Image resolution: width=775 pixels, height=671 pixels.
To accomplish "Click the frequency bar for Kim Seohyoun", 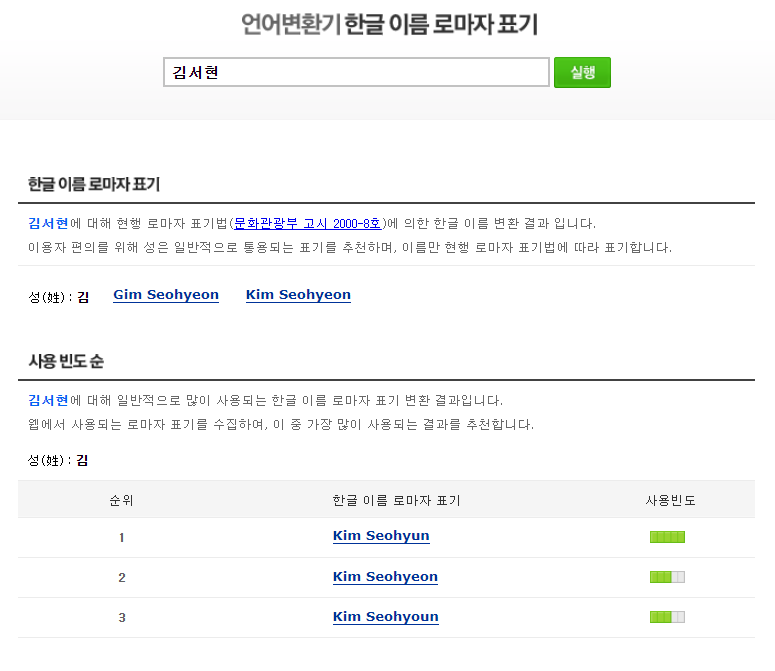I will pyautogui.click(x=667, y=617).
